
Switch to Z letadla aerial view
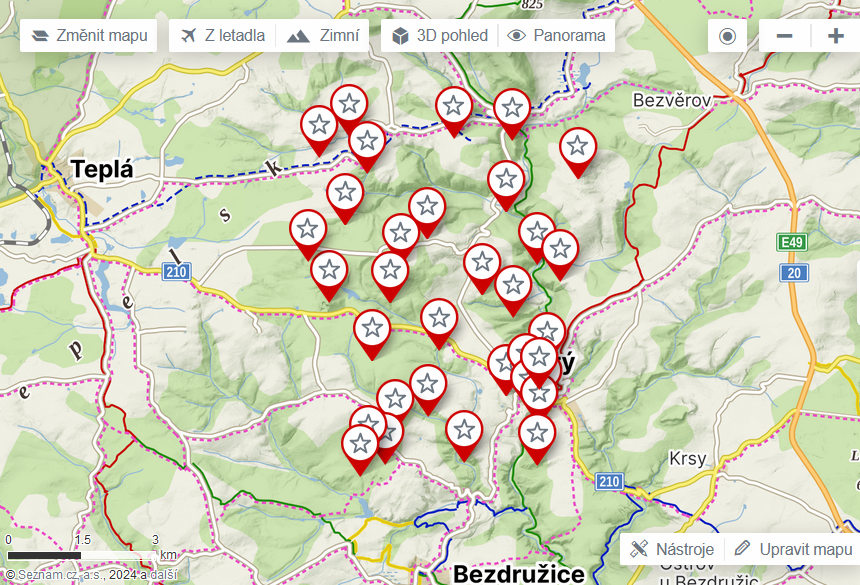(222, 36)
